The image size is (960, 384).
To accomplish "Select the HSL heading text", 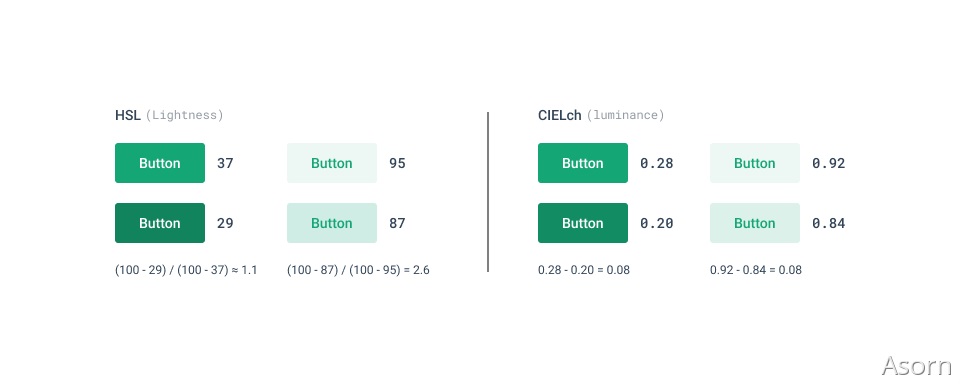I will (x=128, y=115).
